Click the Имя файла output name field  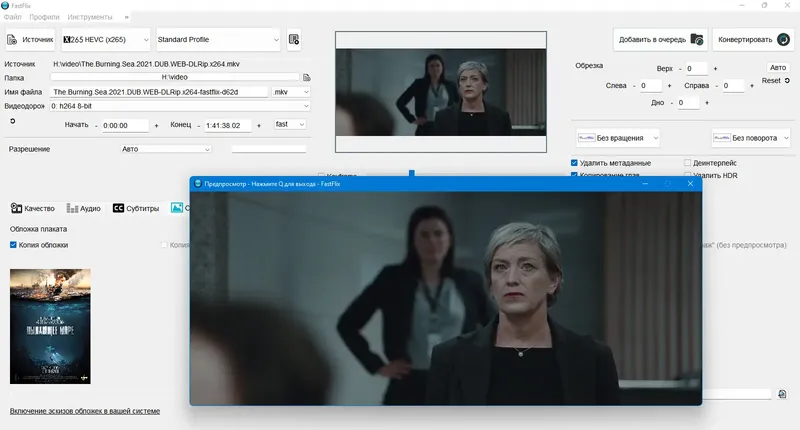click(159, 92)
